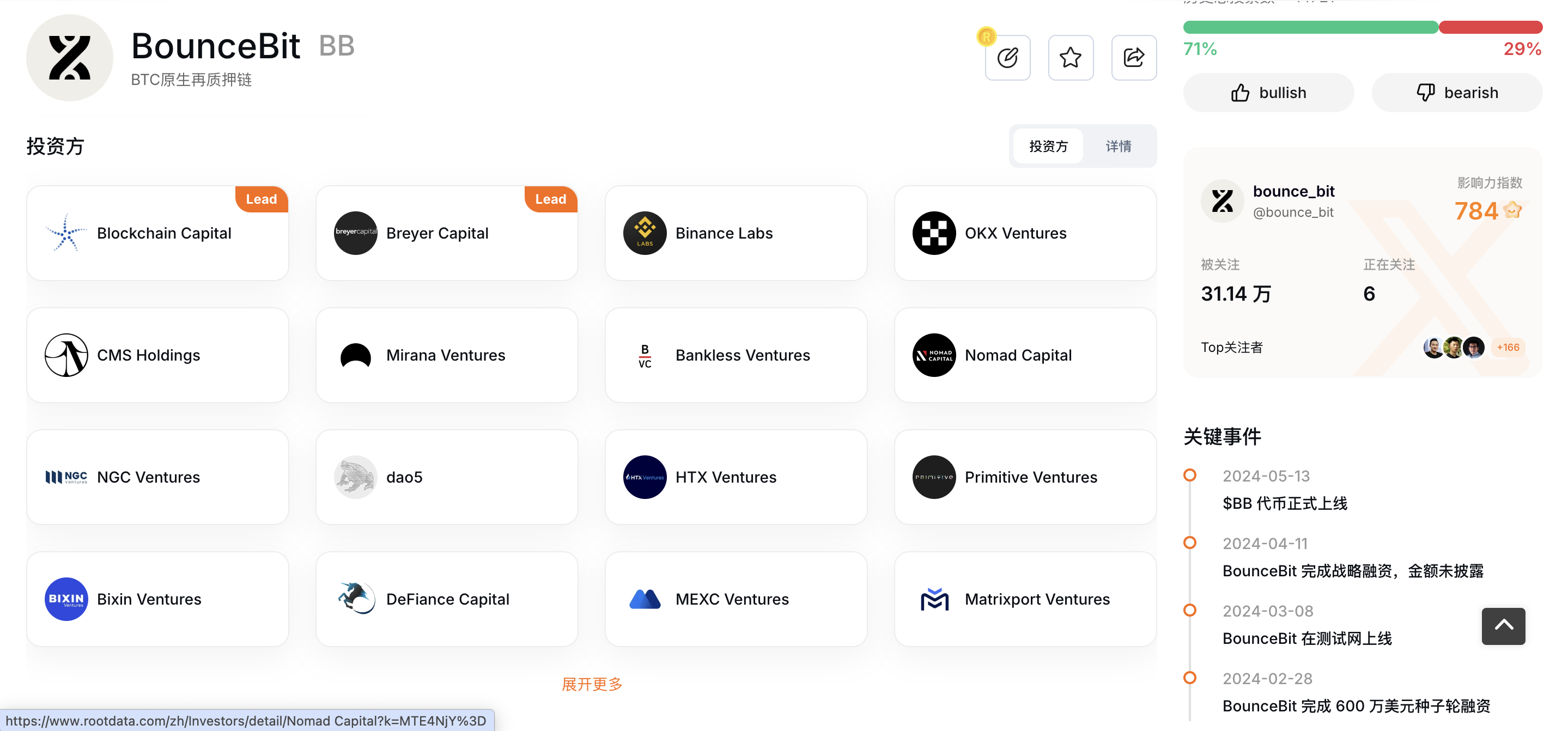Click the dao5 name text
The image size is (1568, 731).
(404, 477)
